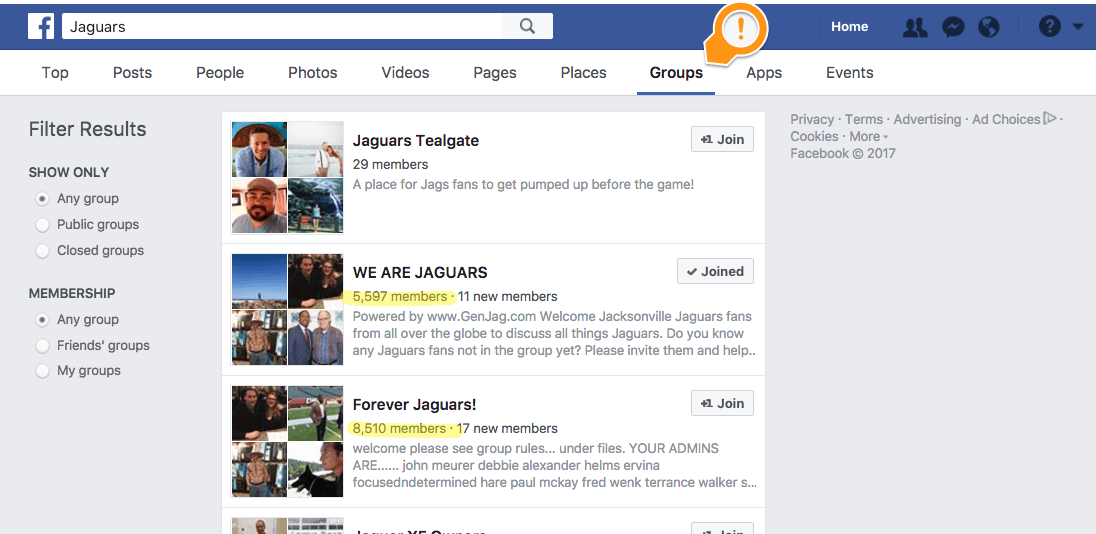
Task: Join the Forever Jaguars! group
Action: click(x=722, y=403)
